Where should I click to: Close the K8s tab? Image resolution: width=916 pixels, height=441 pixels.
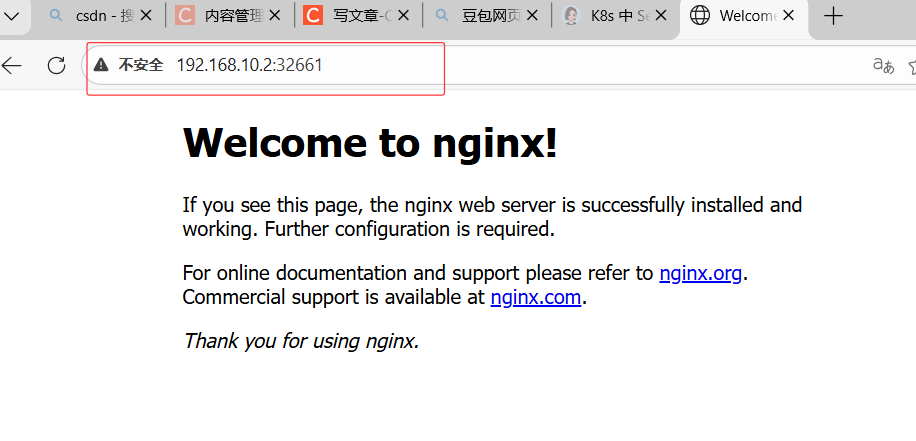point(660,16)
